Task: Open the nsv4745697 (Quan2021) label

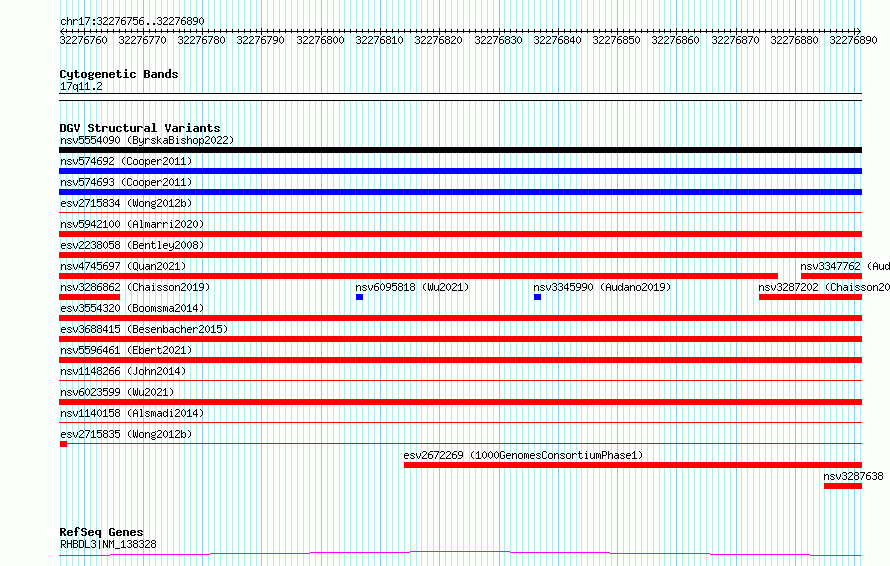Action: pos(123,266)
